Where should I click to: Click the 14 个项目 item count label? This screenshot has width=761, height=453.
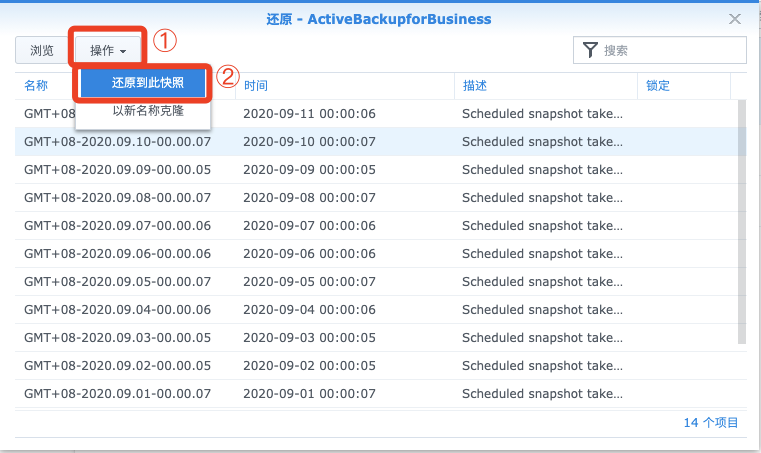pyautogui.click(x=711, y=423)
